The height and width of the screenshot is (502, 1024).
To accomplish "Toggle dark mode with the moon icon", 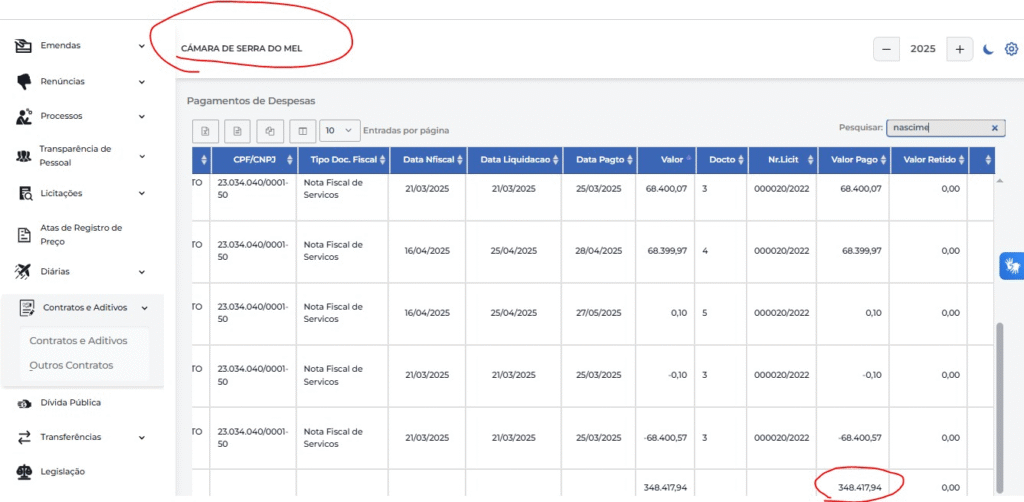I will pyautogui.click(x=989, y=49).
